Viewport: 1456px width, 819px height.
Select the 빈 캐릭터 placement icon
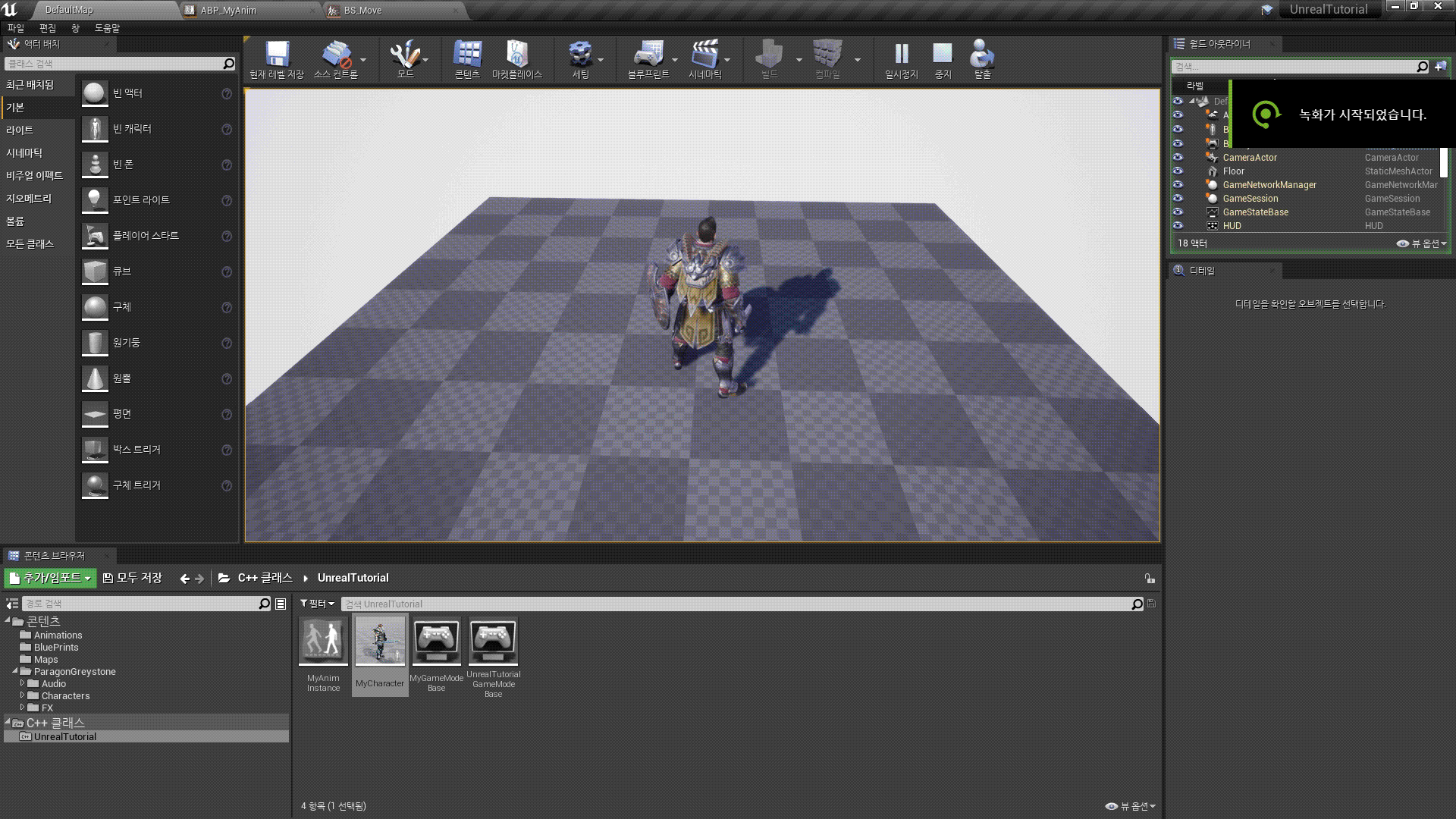click(x=95, y=129)
